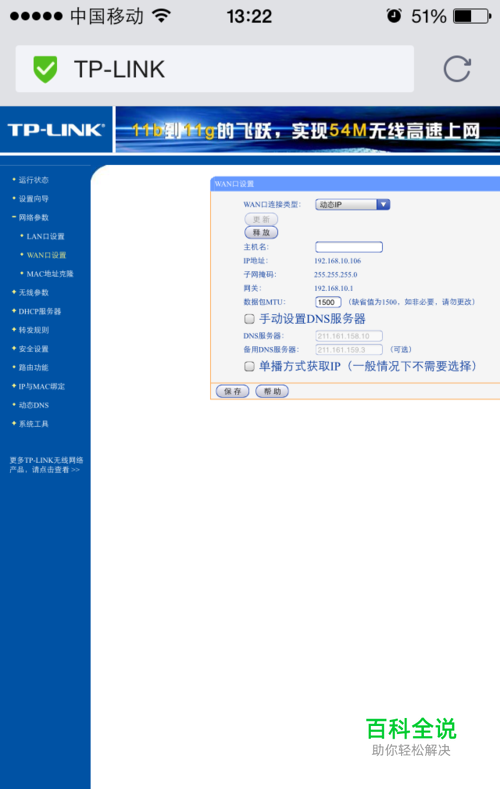This screenshot has width=500, height=789.
Task: Click the 帮助 button
Action: 272,391
